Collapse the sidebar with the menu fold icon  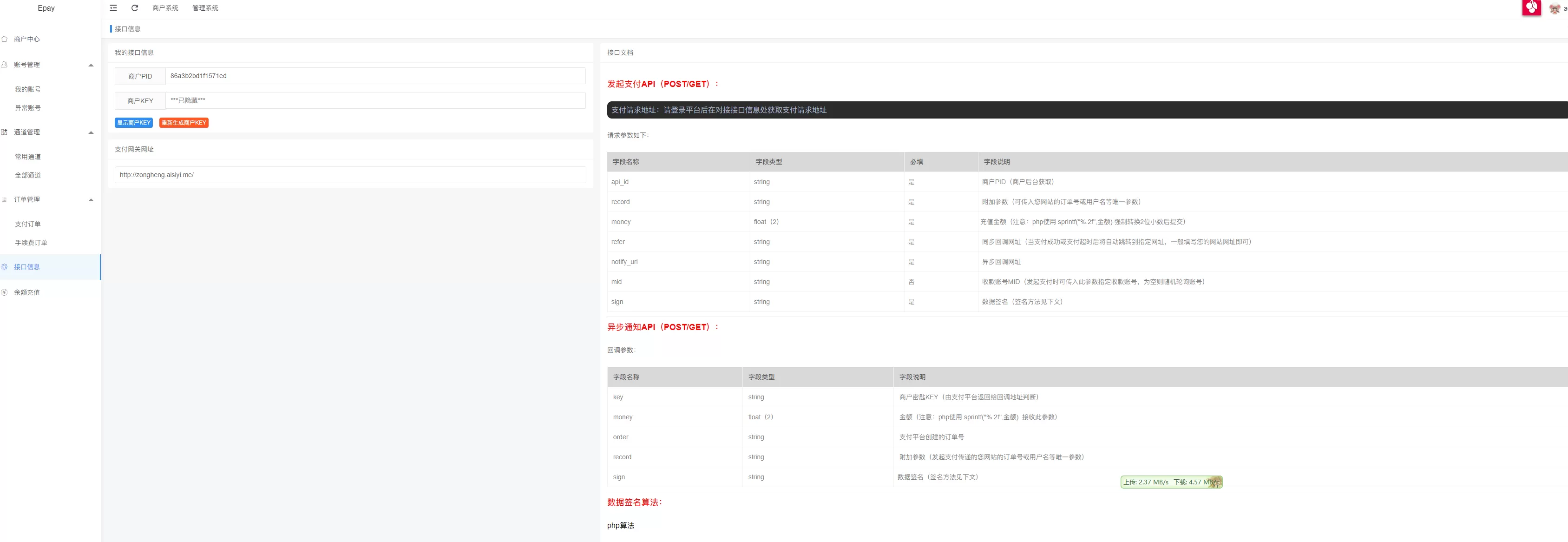point(113,8)
